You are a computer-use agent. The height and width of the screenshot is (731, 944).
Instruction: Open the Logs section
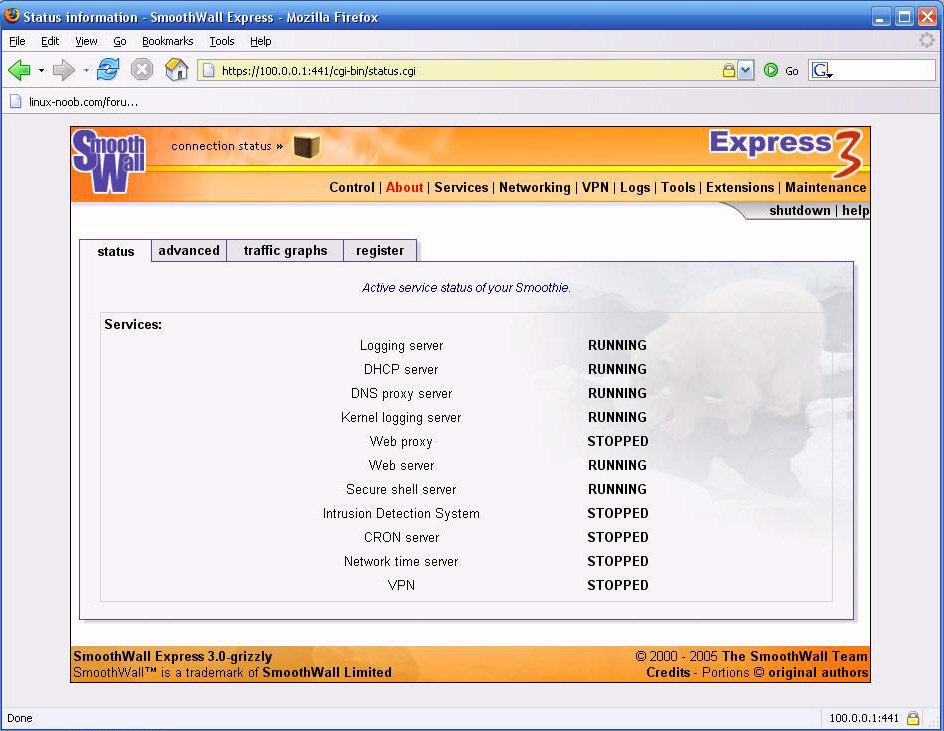tap(635, 187)
